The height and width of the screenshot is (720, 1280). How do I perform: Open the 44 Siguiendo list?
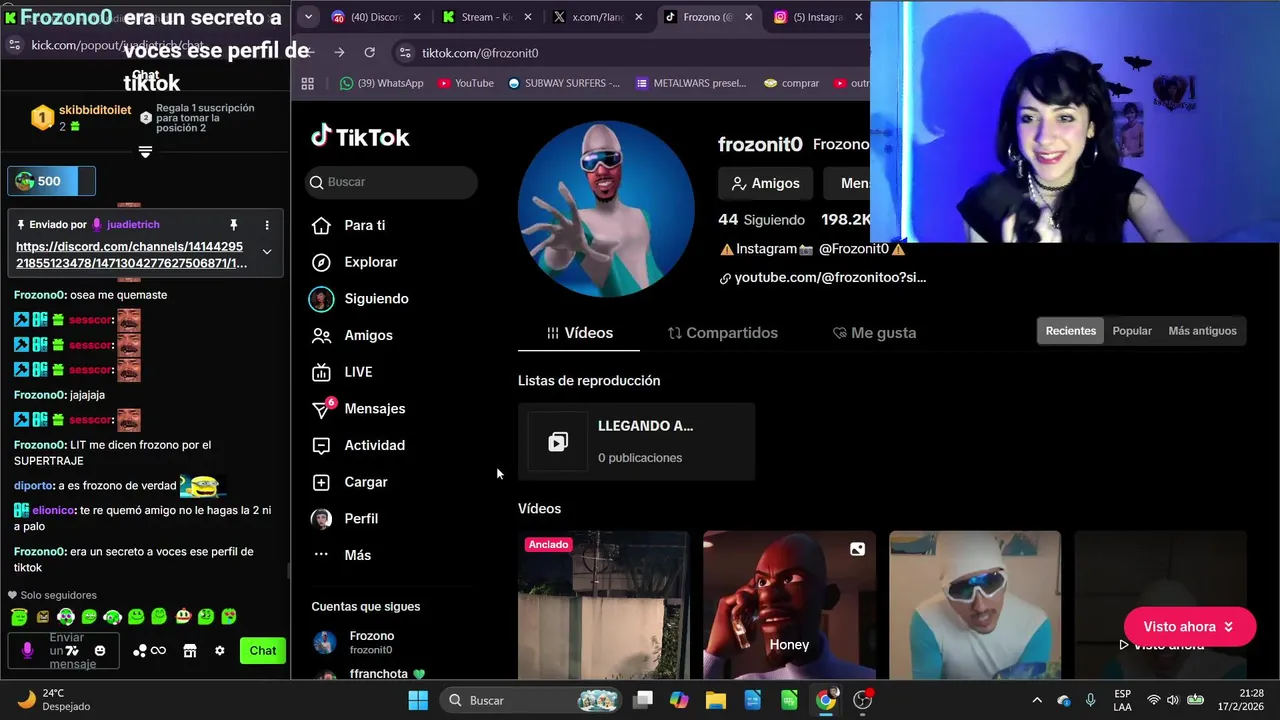(x=761, y=220)
